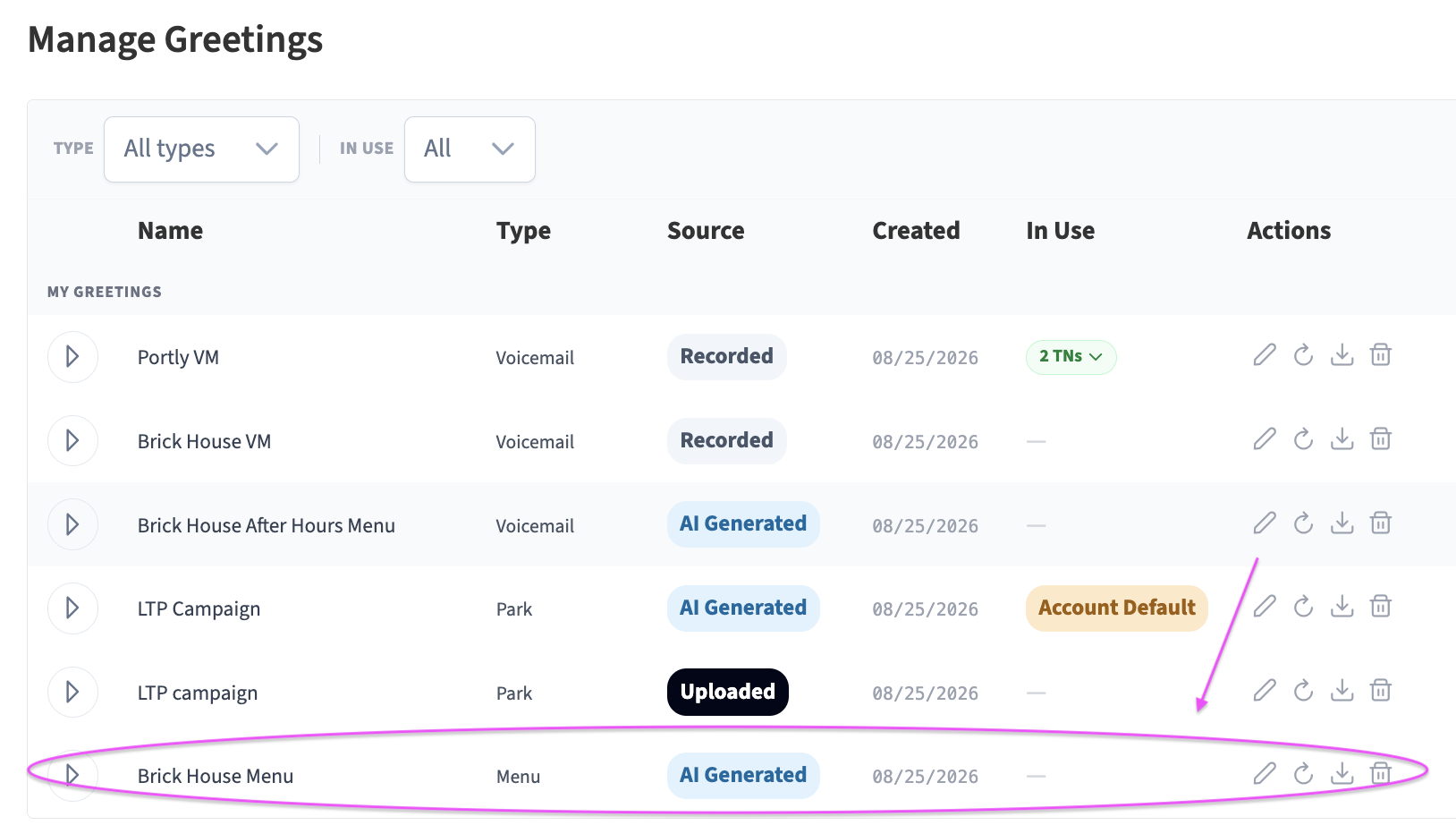Screen dimensions: 1456x825
Task: Regenerate the Portly VM greeting
Action: tap(1303, 355)
